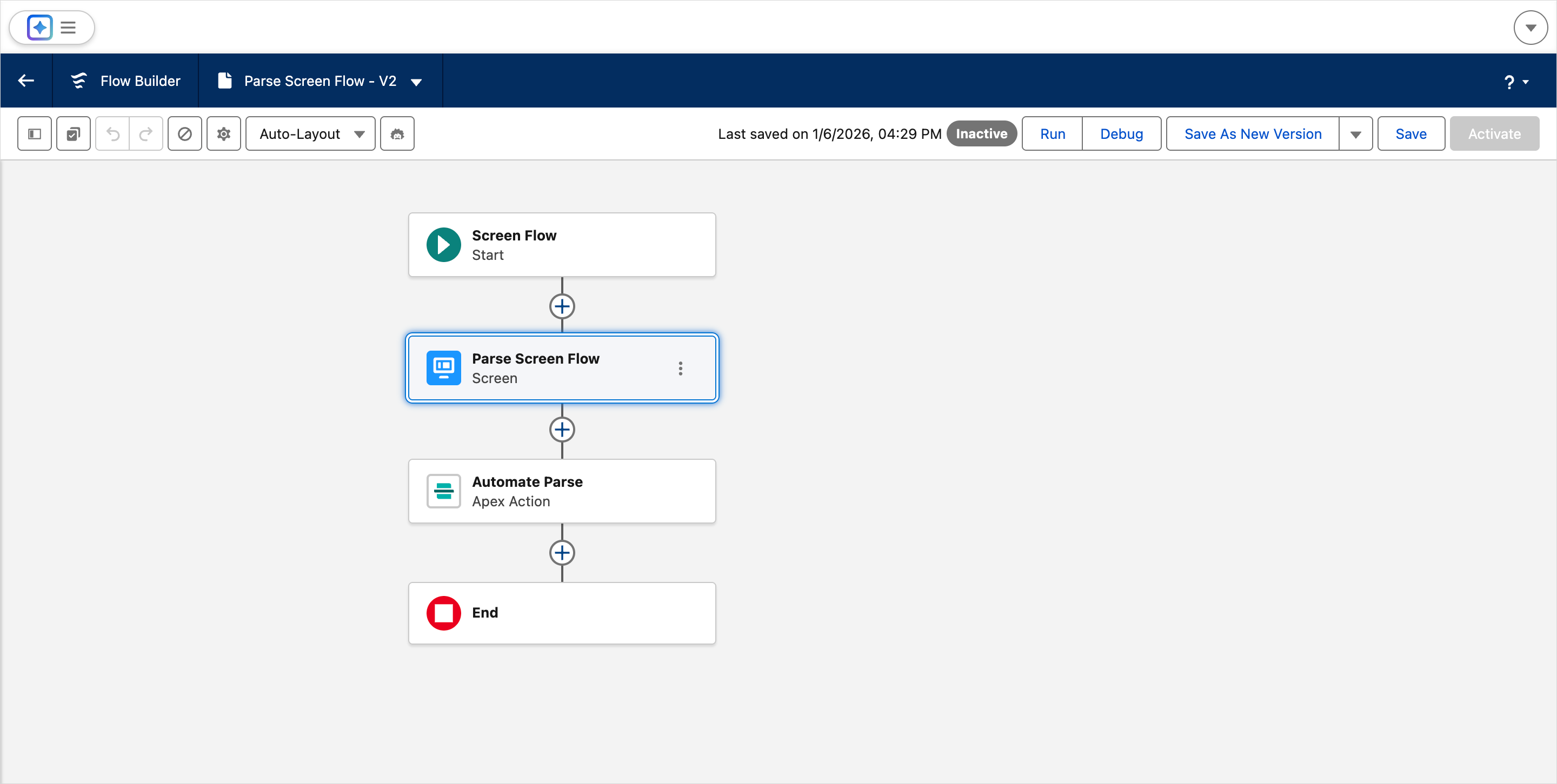Open the help question mark menu

pyautogui.click(x=1516, y=82)
